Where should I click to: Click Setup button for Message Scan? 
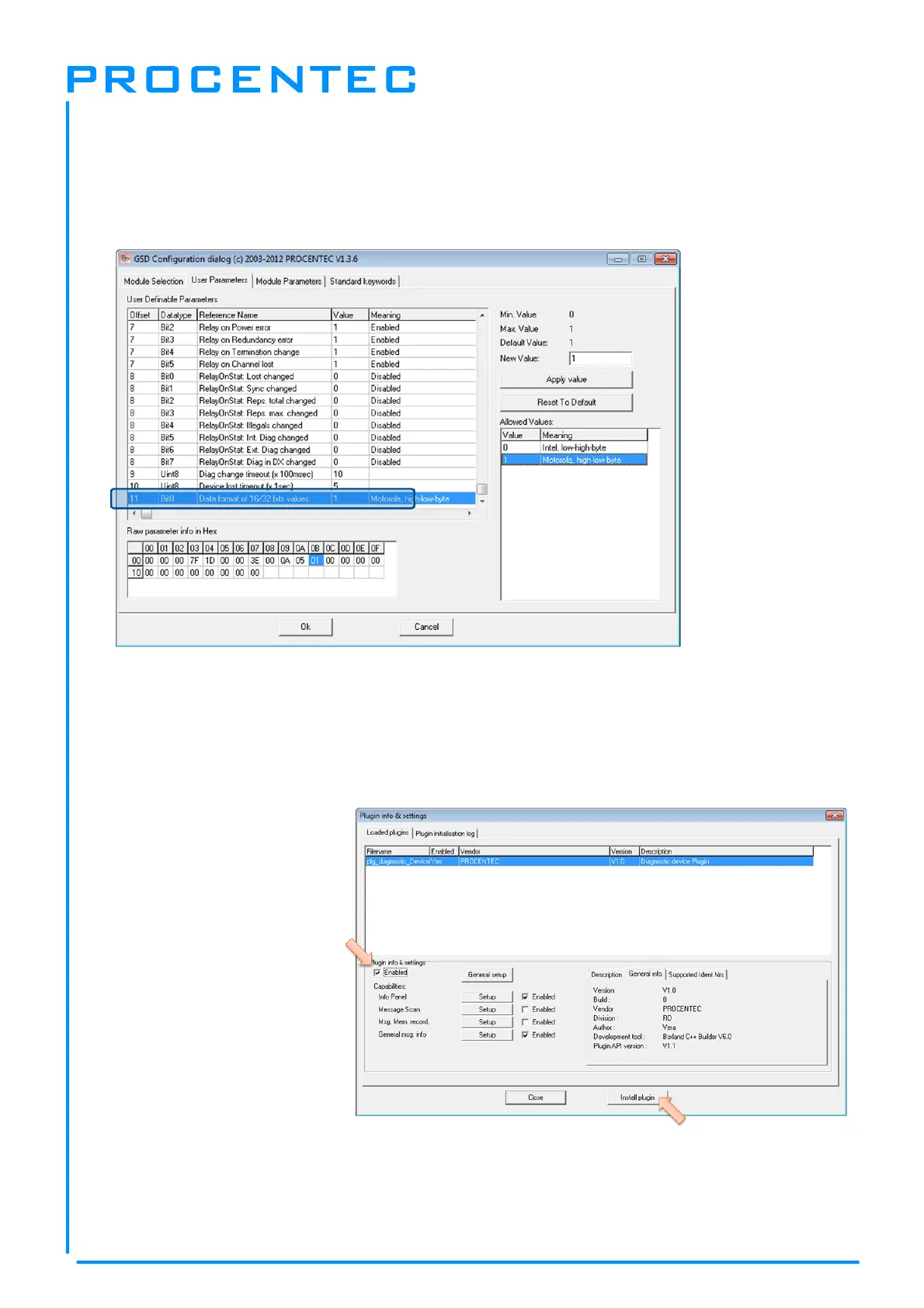[x=487, y=1010]
